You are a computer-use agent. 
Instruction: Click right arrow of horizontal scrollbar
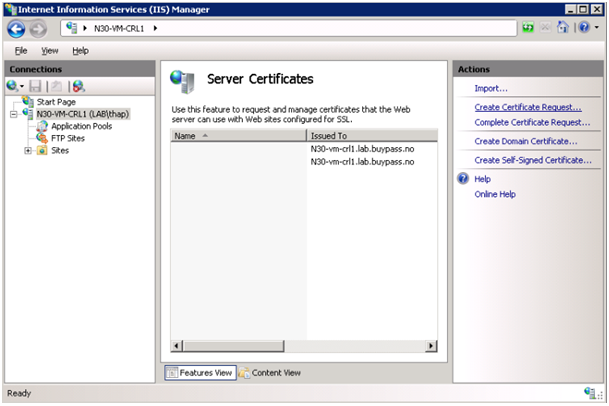pos(431,346)
